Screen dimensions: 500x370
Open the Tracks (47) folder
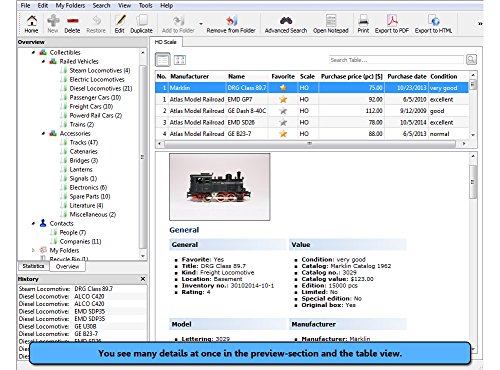pos(84,142)
